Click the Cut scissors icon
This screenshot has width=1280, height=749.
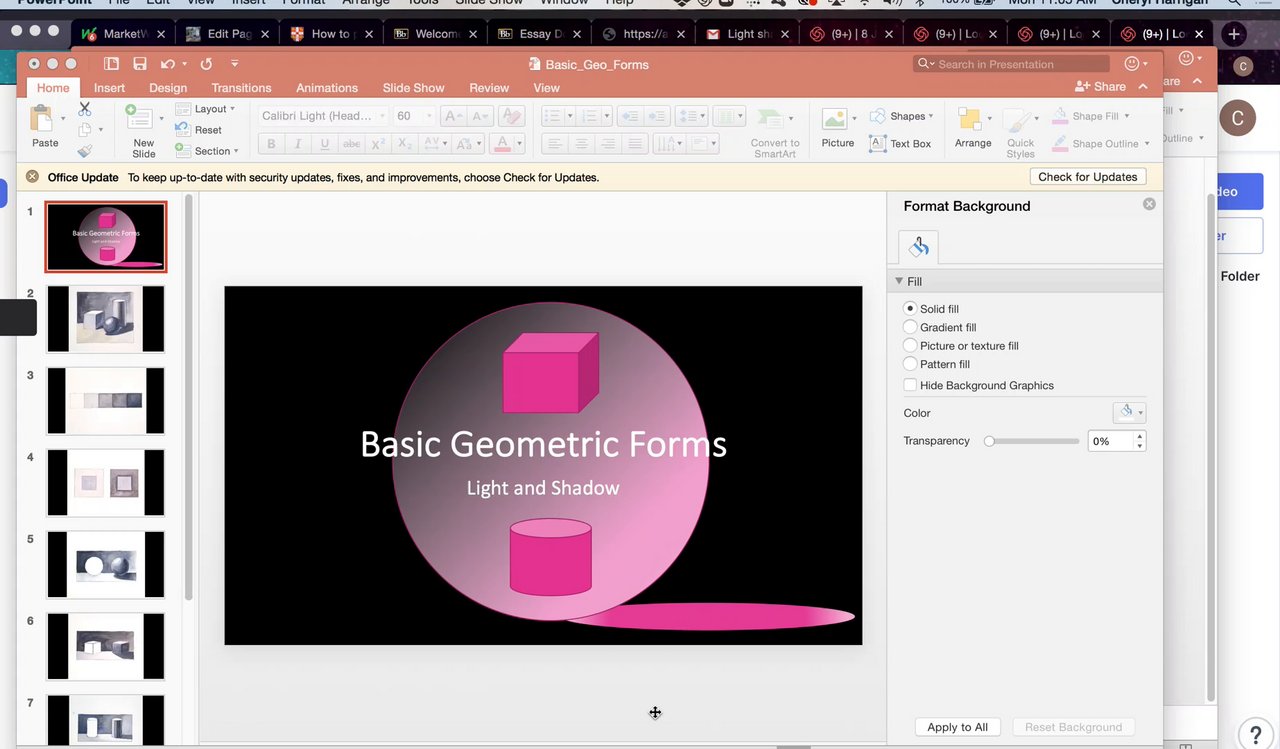click(x=85, y=108)
